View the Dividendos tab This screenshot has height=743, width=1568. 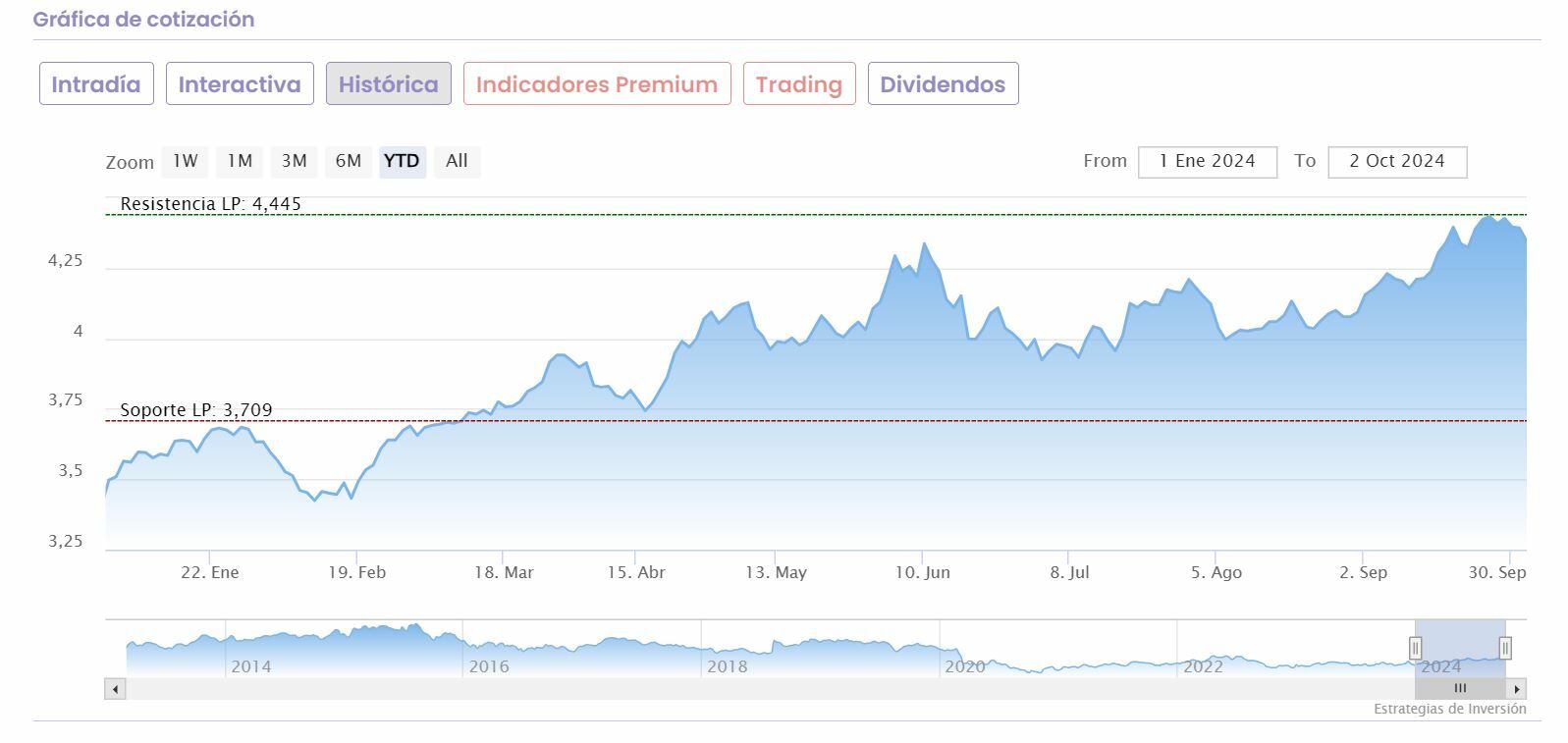click(943, 84)
